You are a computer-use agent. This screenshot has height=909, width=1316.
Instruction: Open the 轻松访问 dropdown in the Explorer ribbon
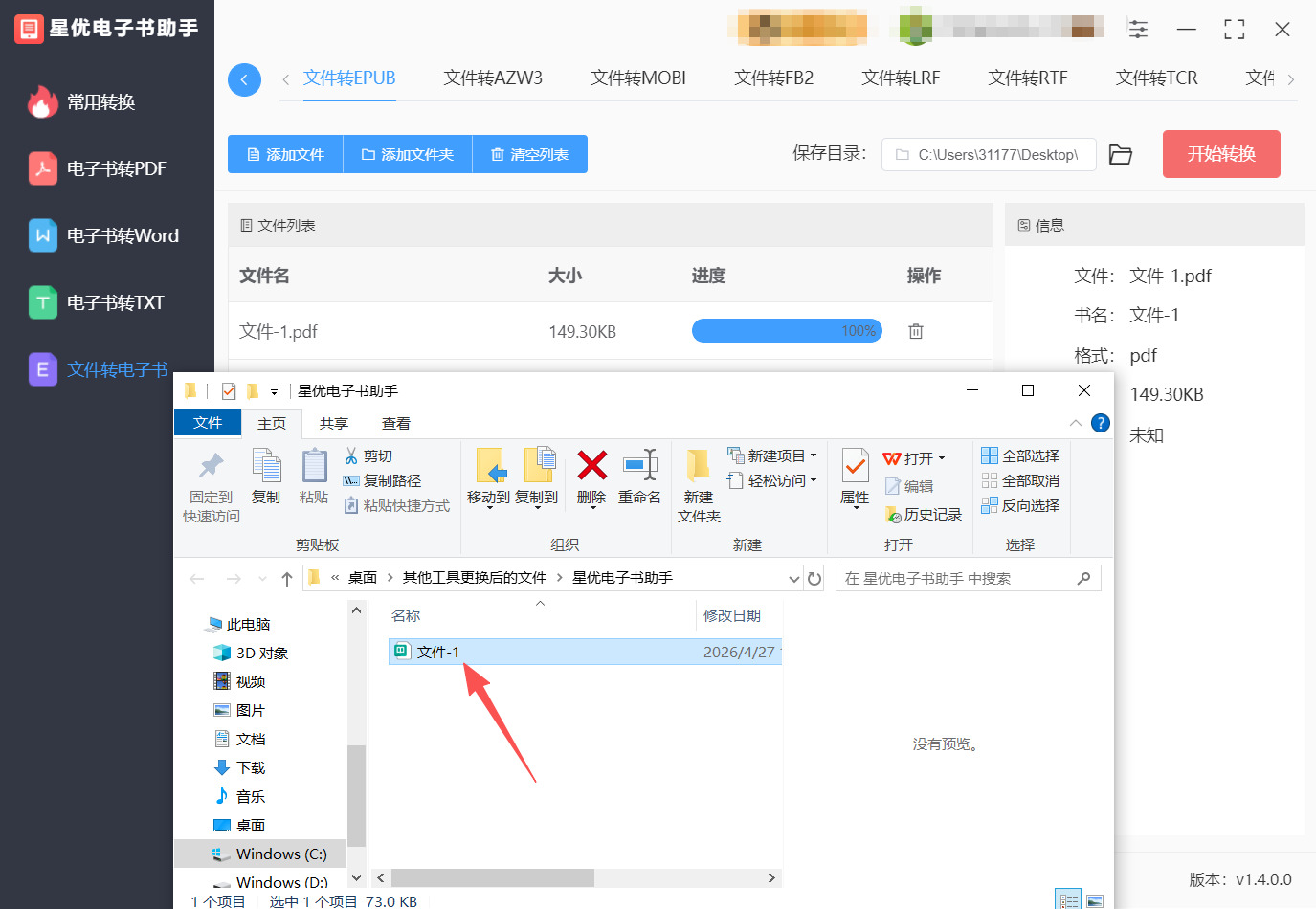point(772,480)
